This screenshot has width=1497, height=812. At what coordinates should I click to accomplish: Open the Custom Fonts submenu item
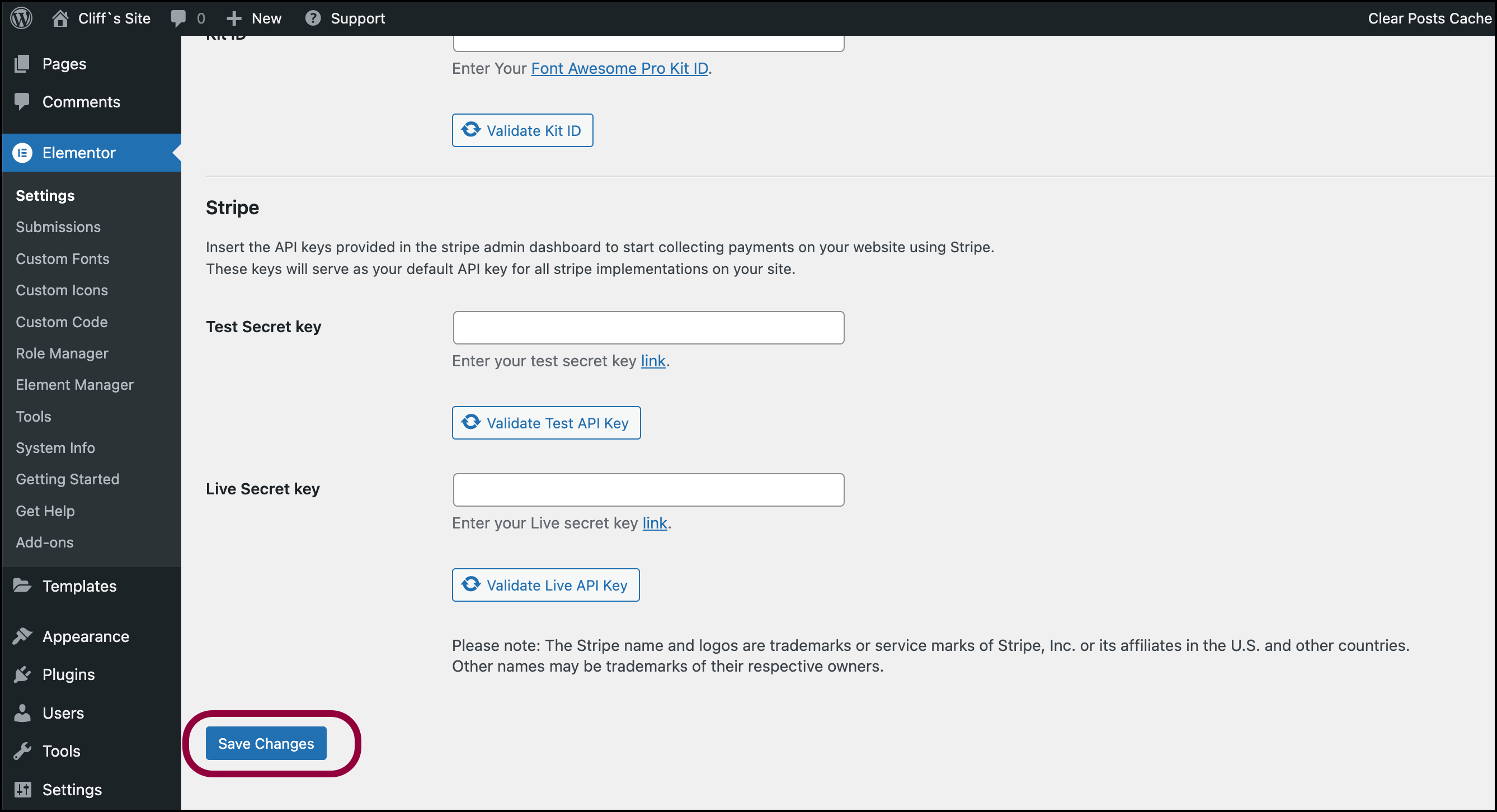pos(63,258)
